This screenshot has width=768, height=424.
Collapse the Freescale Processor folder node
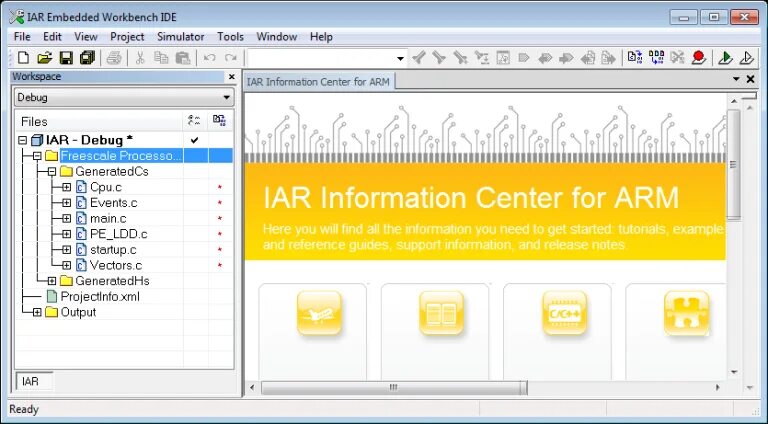[37, 156]
